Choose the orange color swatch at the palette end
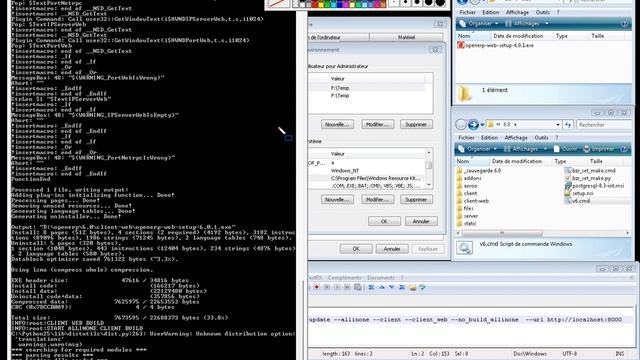 click(383, 4)
